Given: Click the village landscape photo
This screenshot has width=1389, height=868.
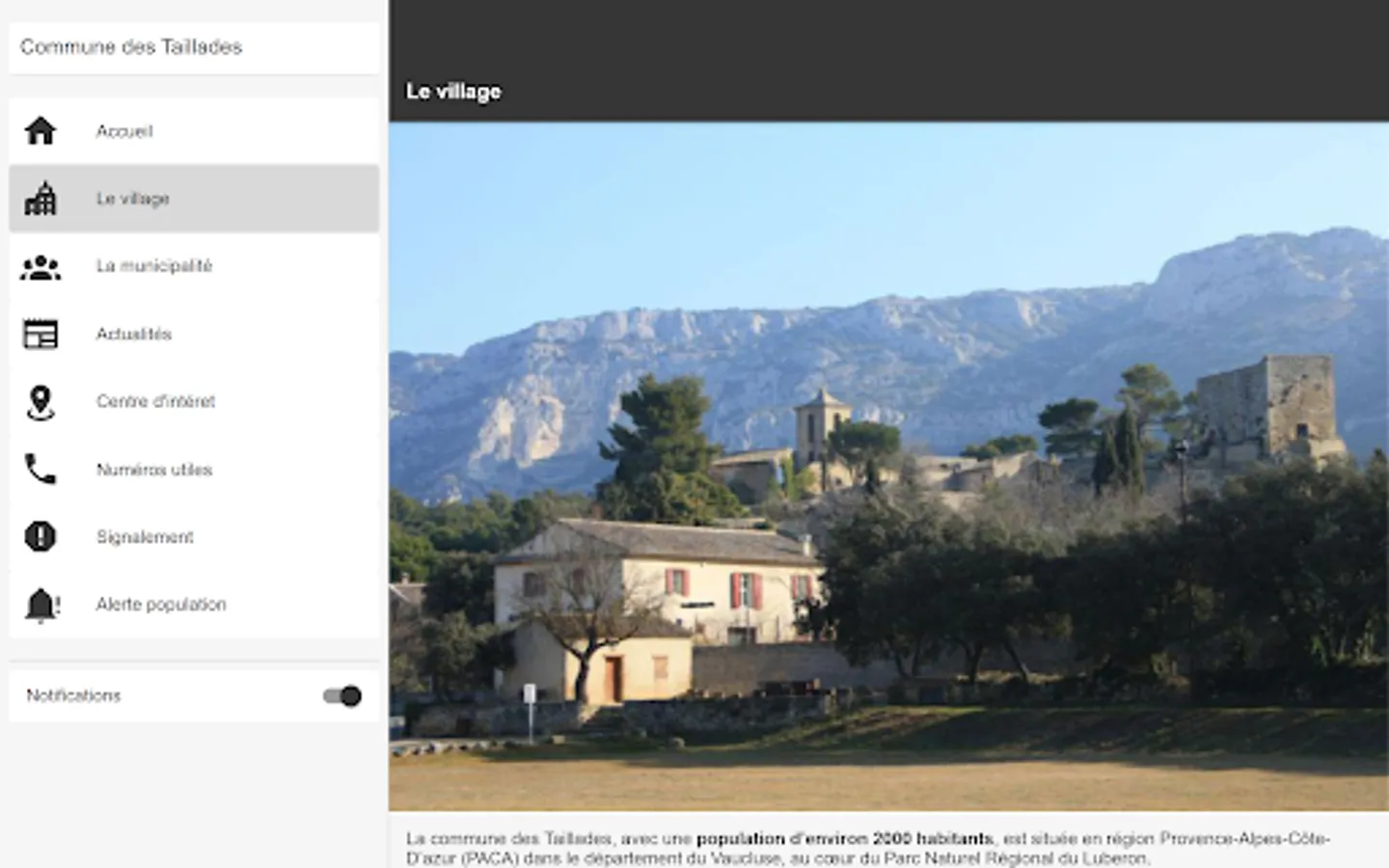Looking at the screenshot, I should pos(888,466).
